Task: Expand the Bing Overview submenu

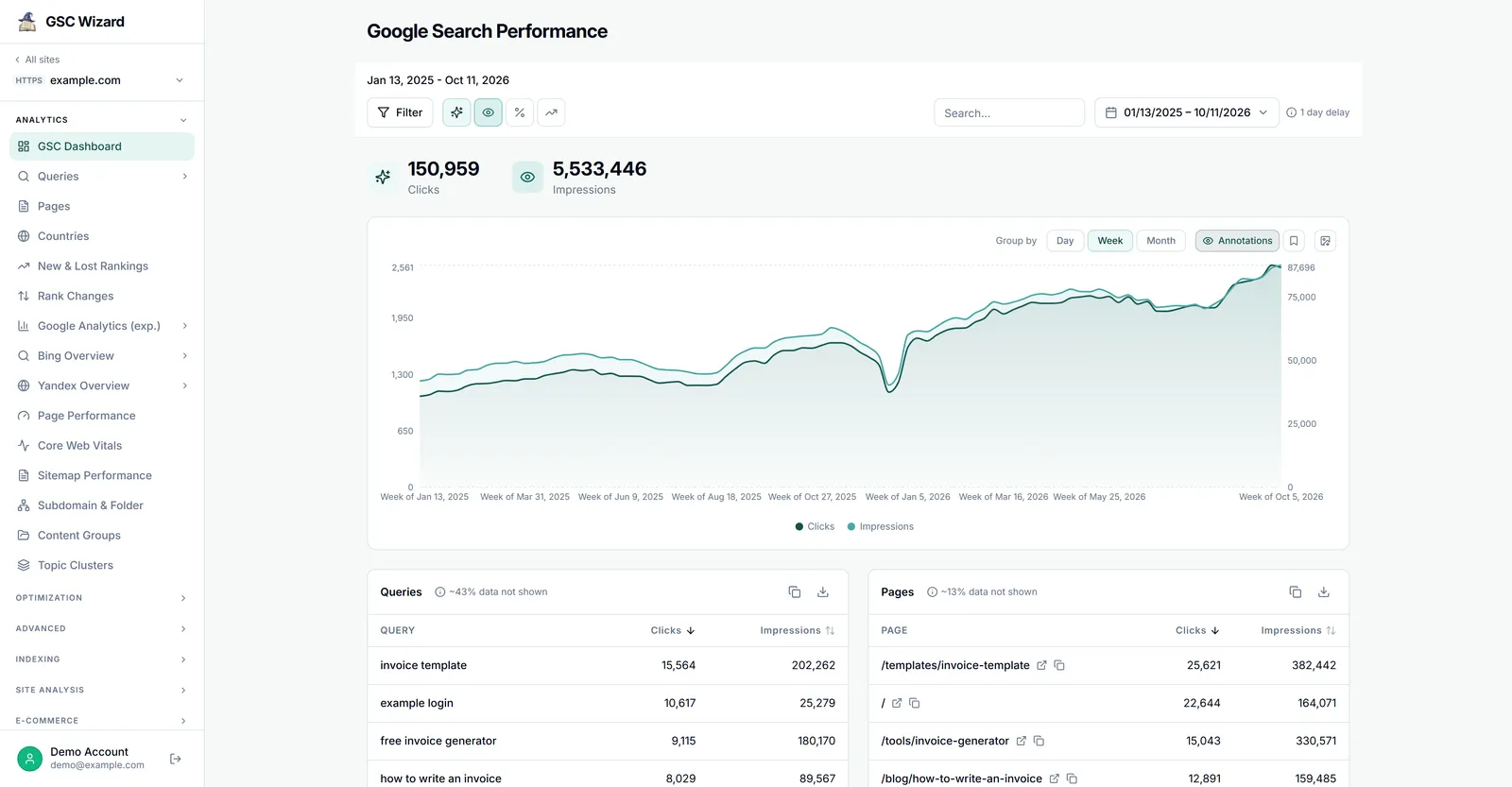Action: tap(184, 356)
